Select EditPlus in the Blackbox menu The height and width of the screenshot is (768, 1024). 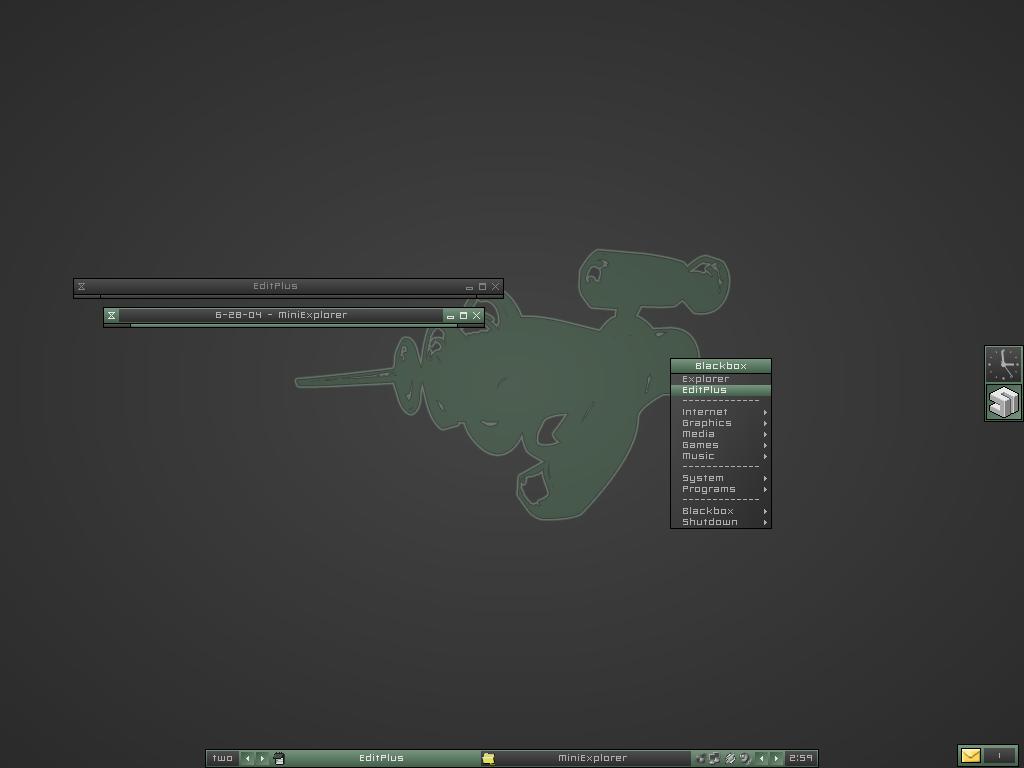click(721, 390)
